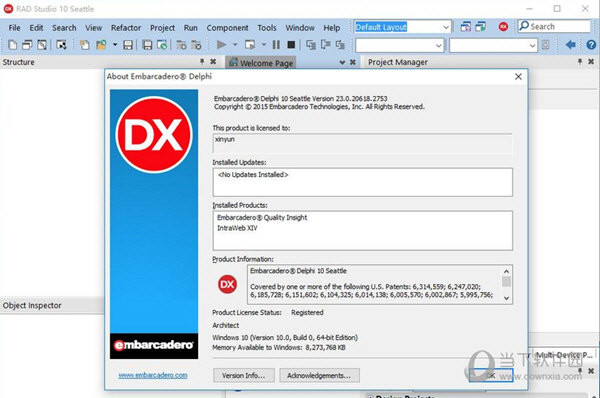Select IntraWeb XIV in Installed Products

pos(237,228)
